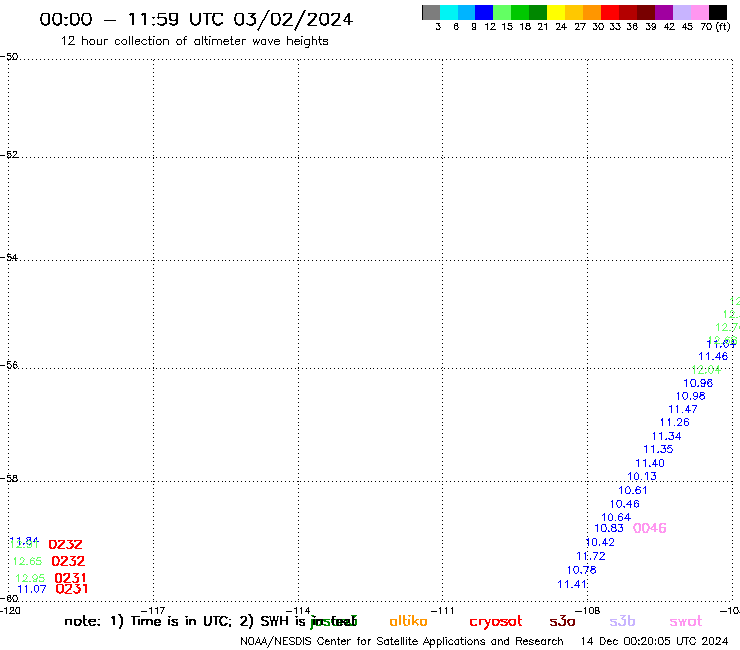Click the red 0232 time beside 12.65
The width and height of the screenshot is (740, 650).
tap(68, 561)
